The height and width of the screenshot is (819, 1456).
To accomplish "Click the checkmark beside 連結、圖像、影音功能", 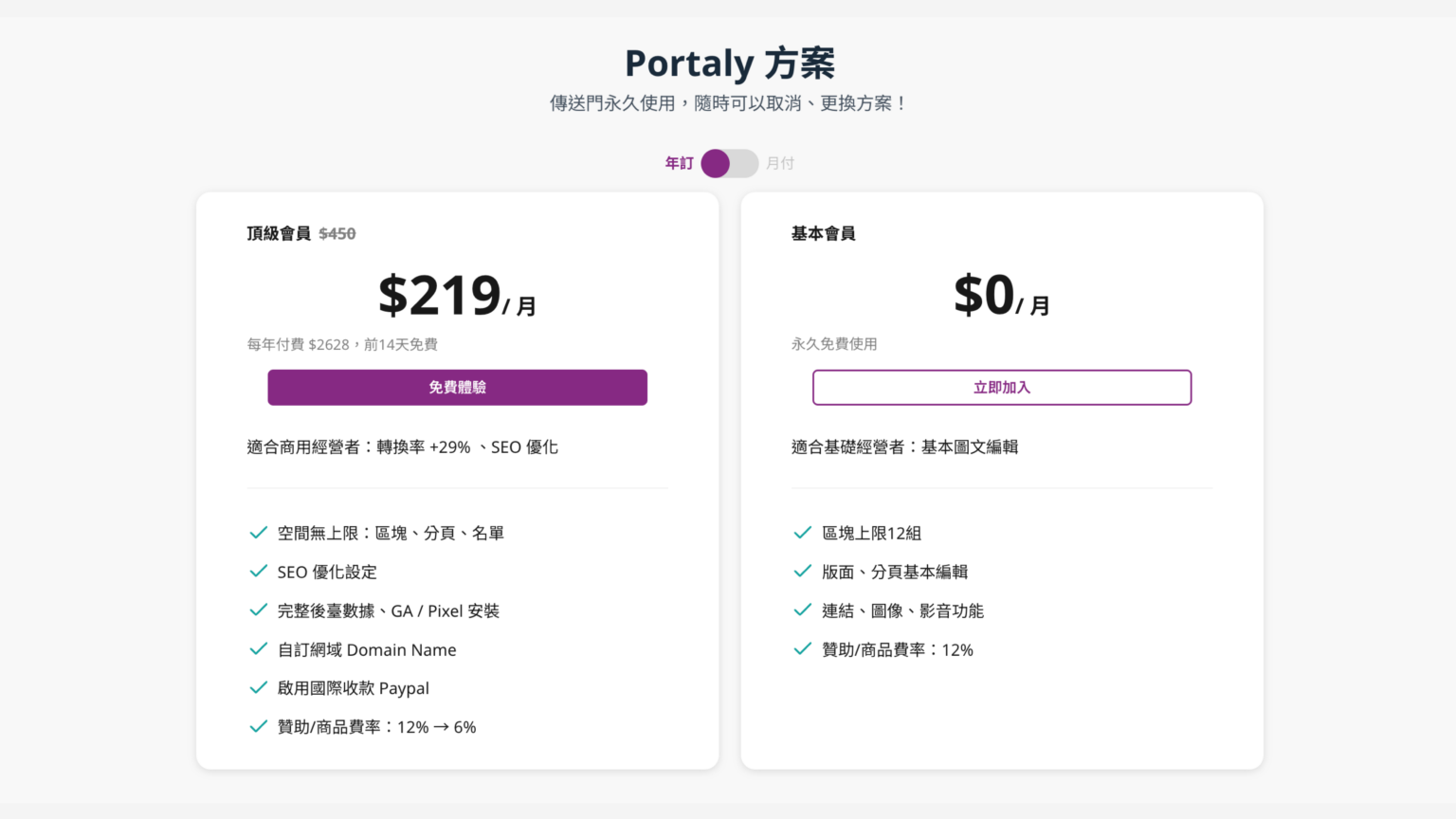I will (x=802, y=610).
